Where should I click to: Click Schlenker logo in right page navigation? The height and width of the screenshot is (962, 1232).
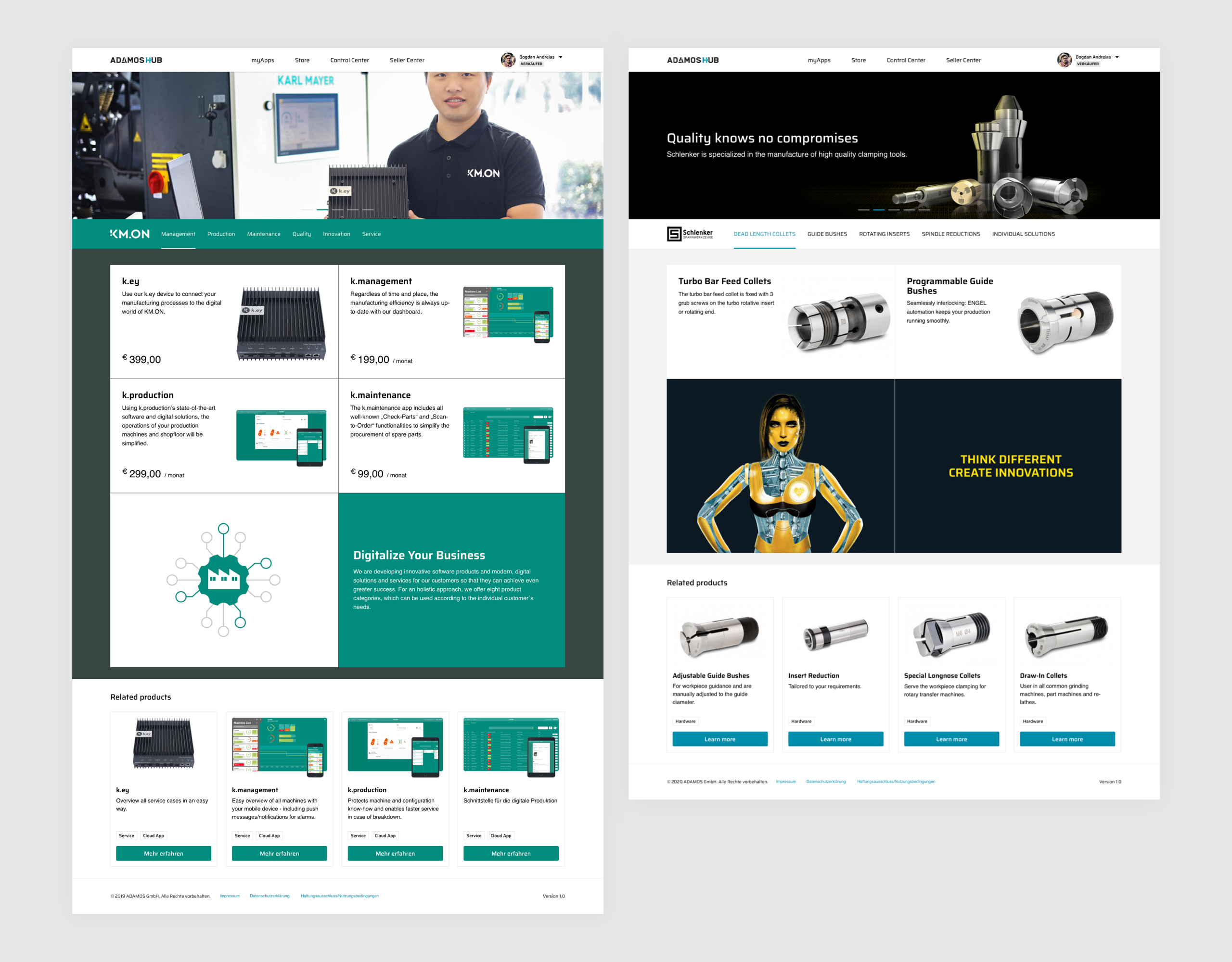(690, 234)
